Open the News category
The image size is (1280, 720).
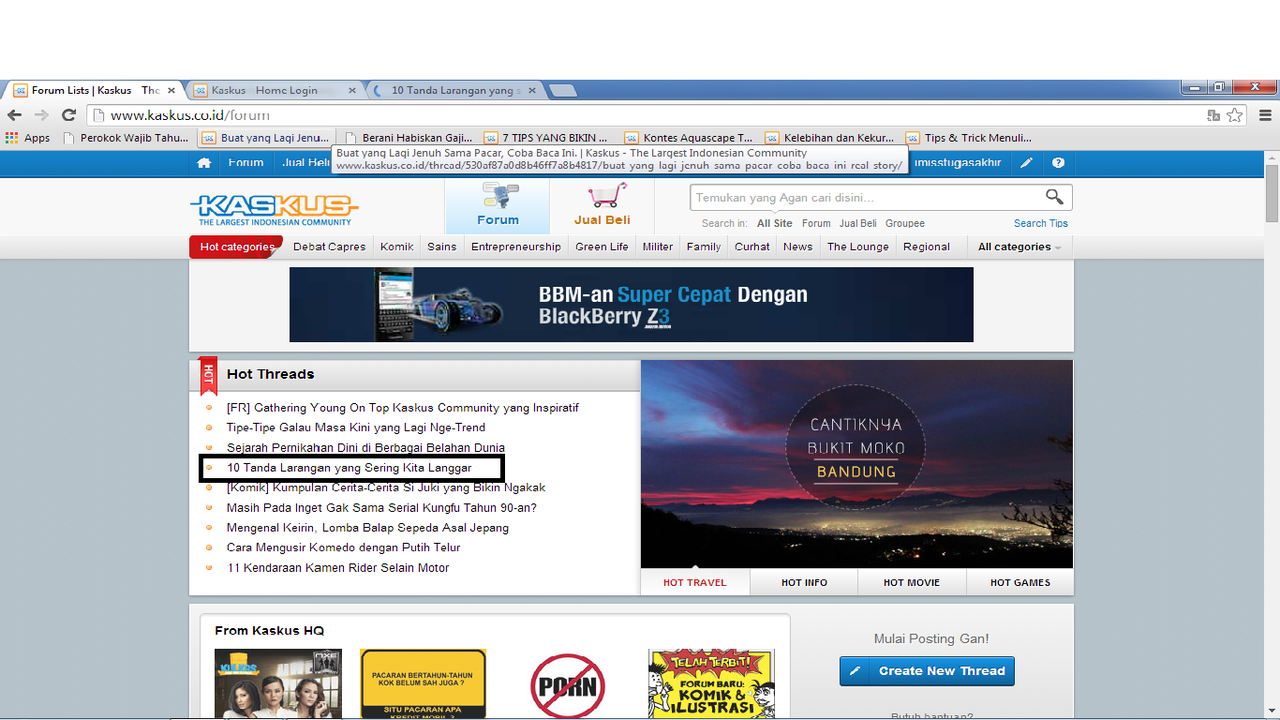(798, 247)
